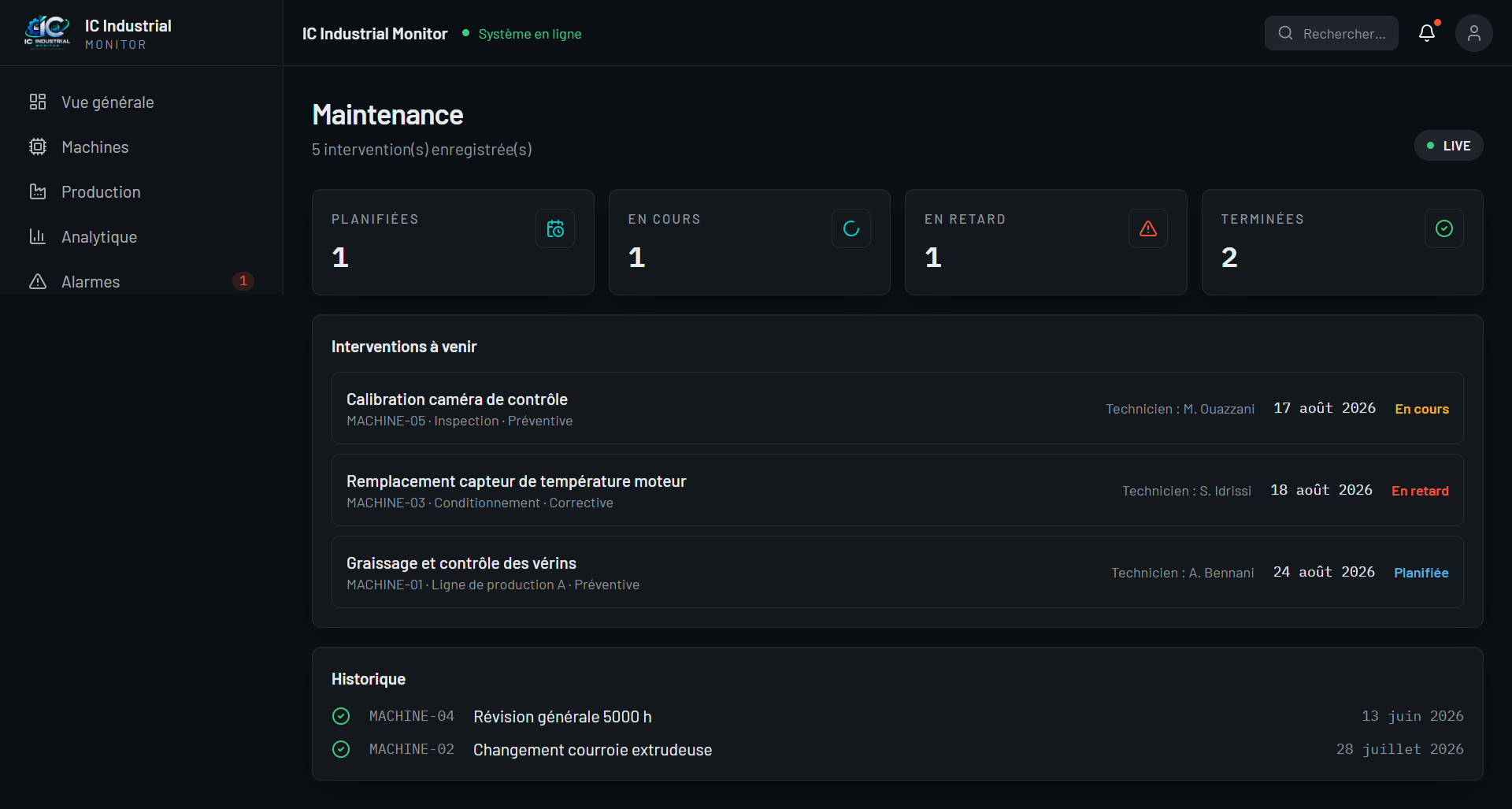Click the warning icon on En retard card

tap(1148, 228)
